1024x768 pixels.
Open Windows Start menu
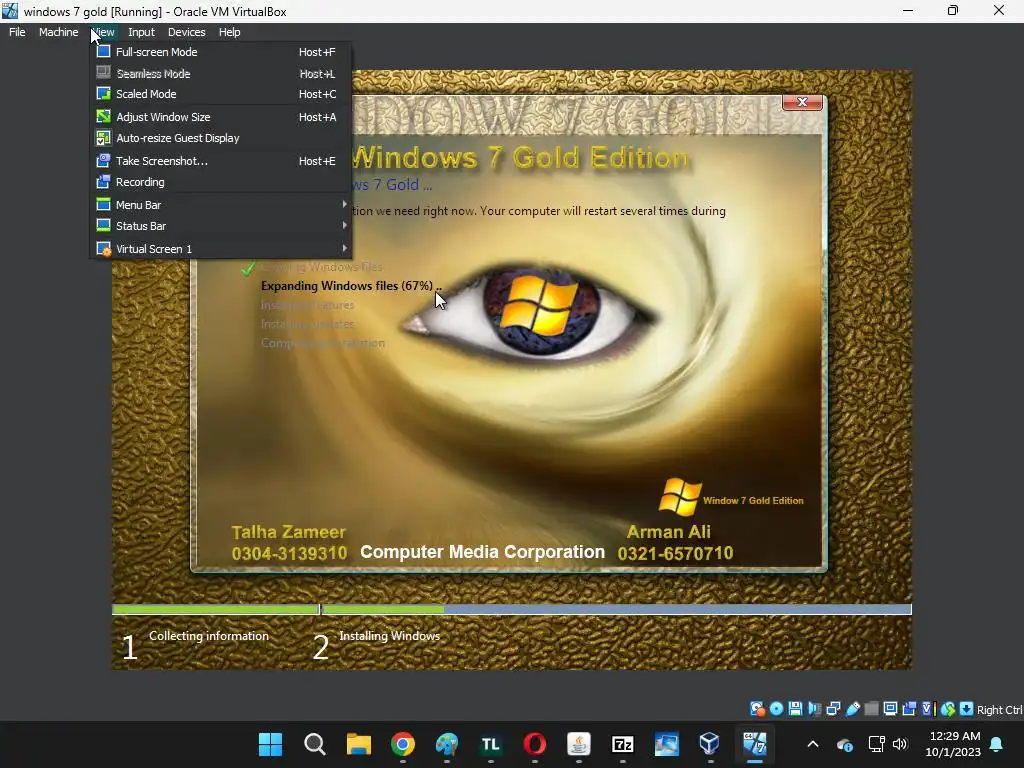[x=270, y=744]
